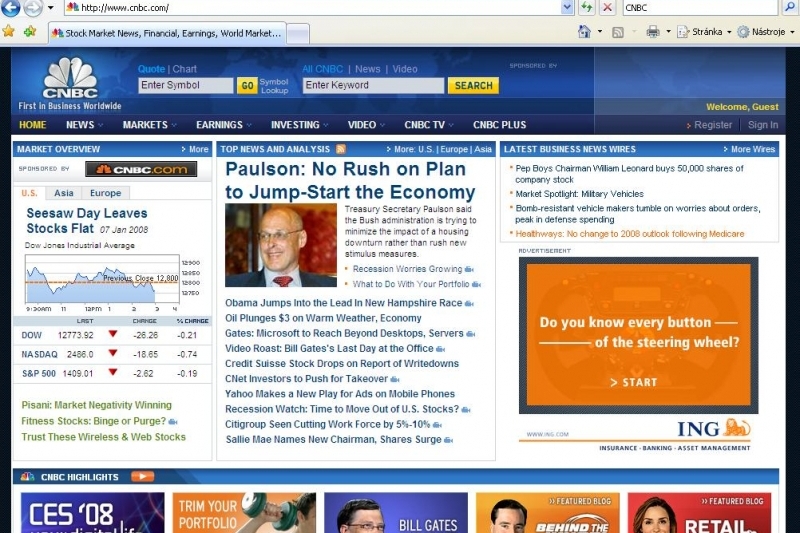Open a new blank browser tab
This screenshot has height=533, width=800.
pyautogui.click(x=298, y=34)
